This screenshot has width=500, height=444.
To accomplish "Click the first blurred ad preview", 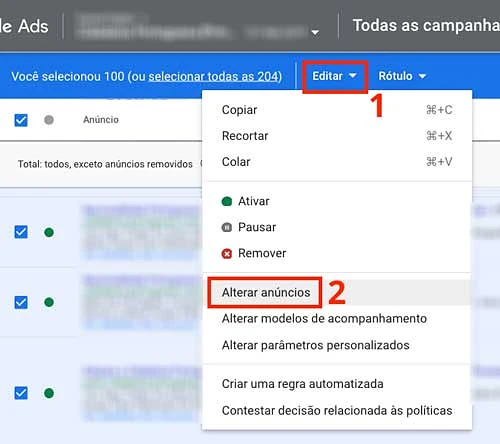I will 142,232.
